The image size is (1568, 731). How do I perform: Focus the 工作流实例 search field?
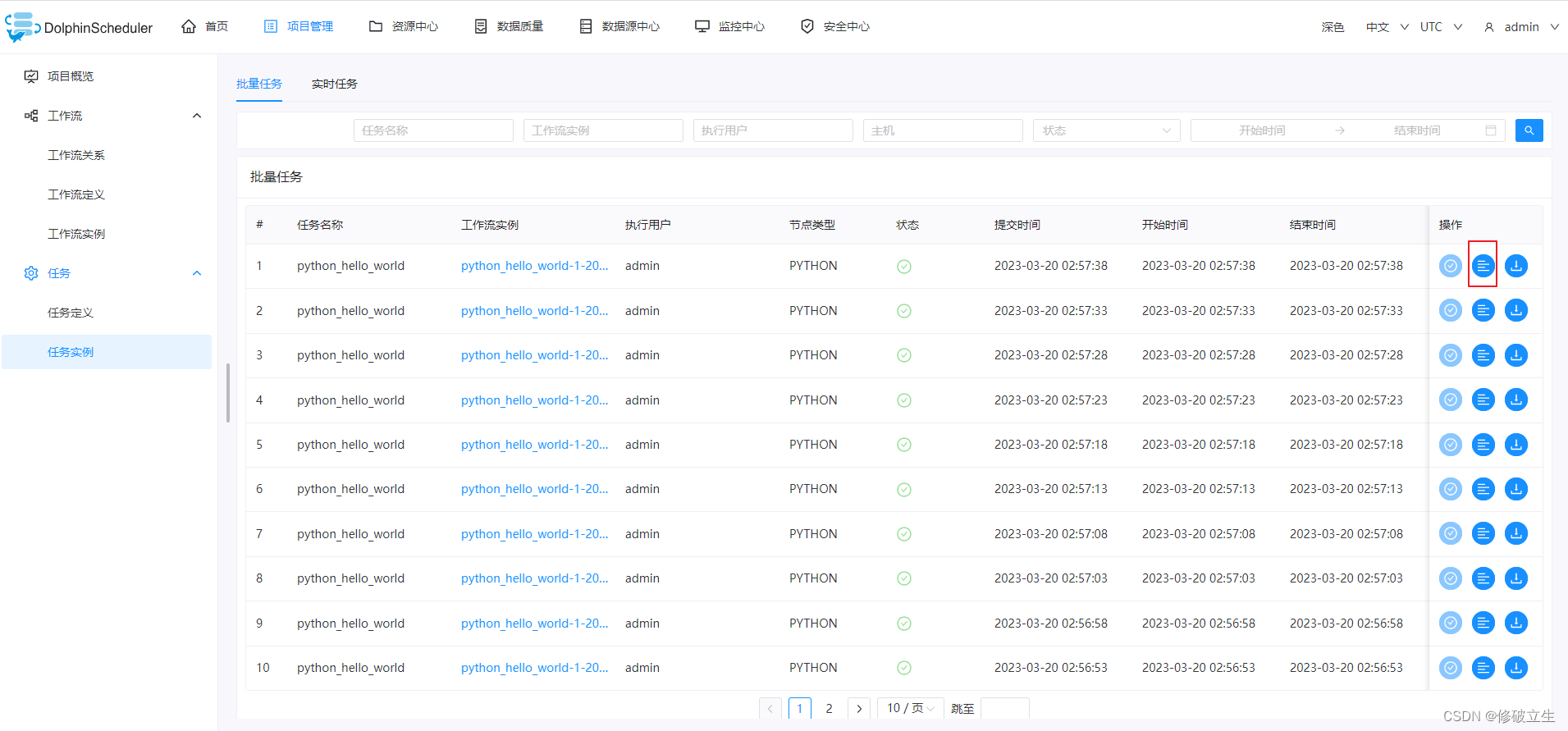(603, 130)
